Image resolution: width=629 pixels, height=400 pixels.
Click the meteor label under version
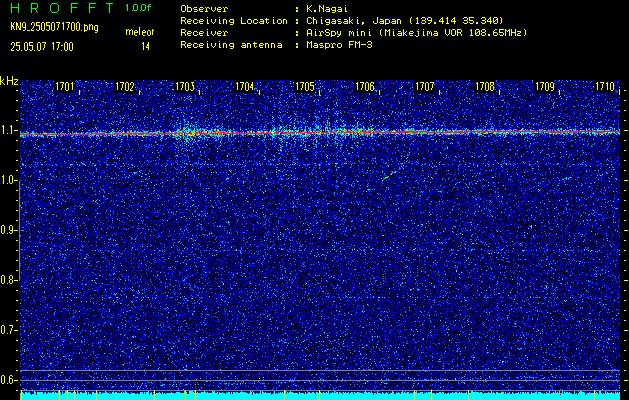pyautogui.click(x=139, y=32)
